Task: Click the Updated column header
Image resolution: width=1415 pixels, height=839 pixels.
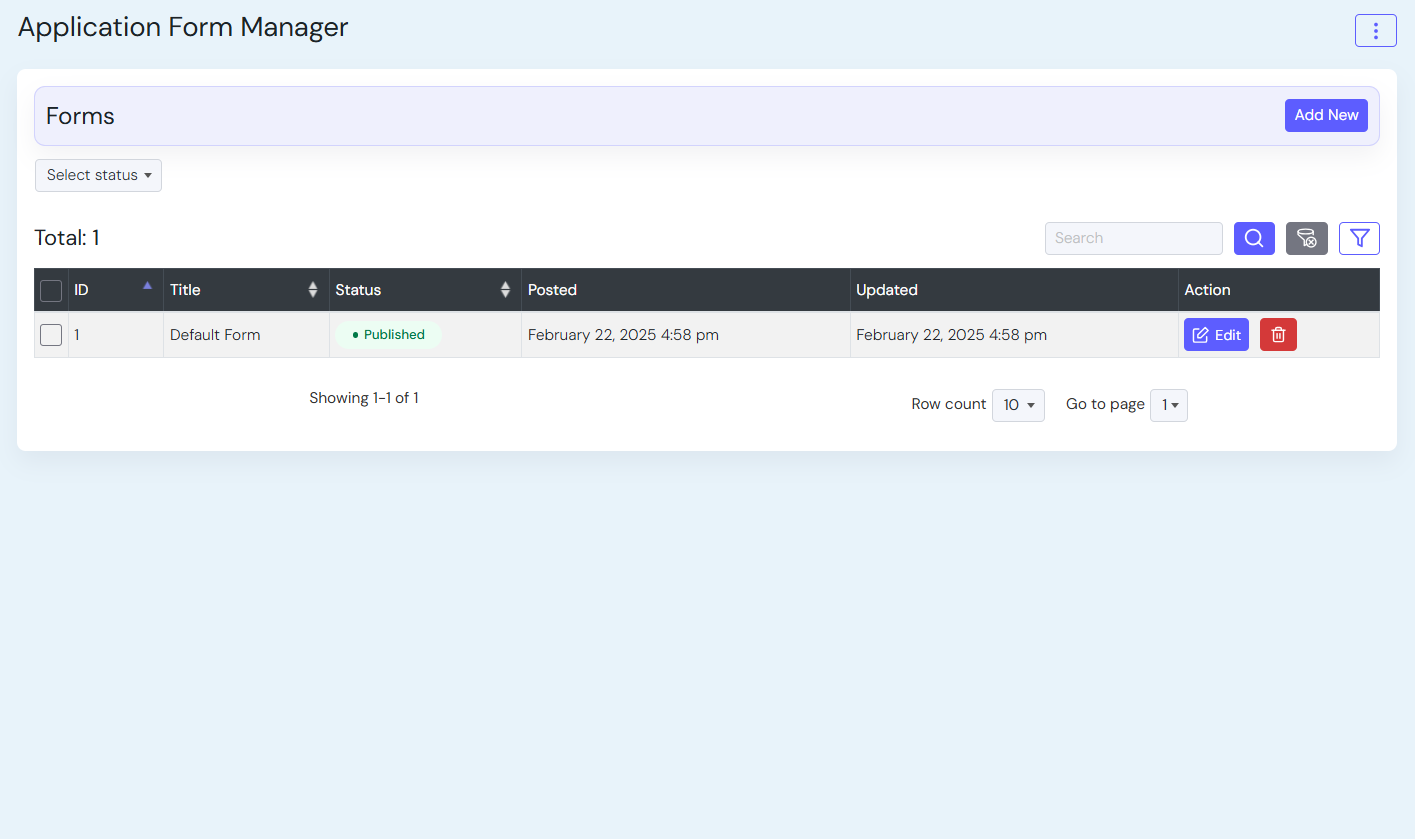Action: (x=886, y=290)
